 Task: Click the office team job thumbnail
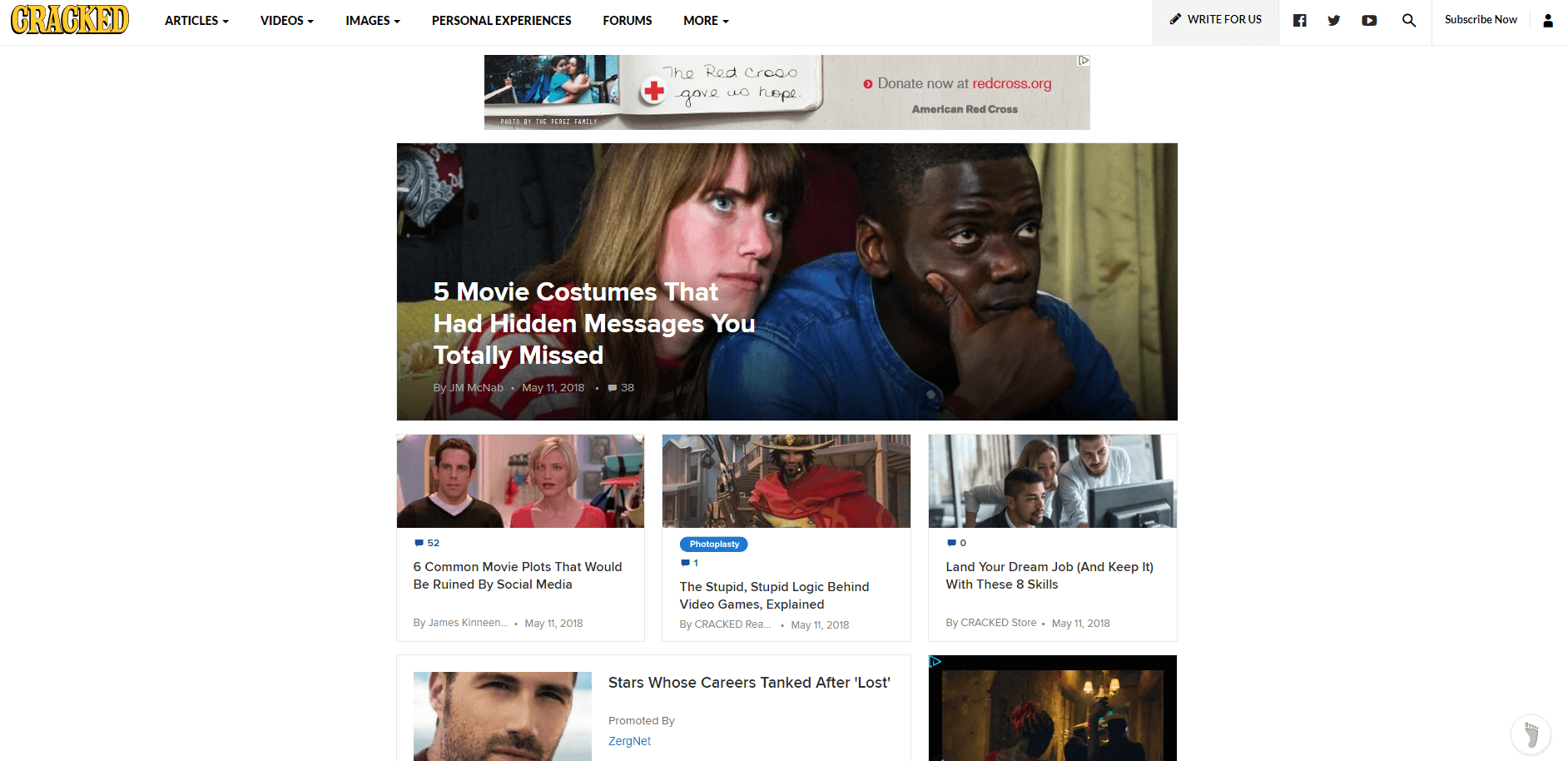coord(1053,481)
